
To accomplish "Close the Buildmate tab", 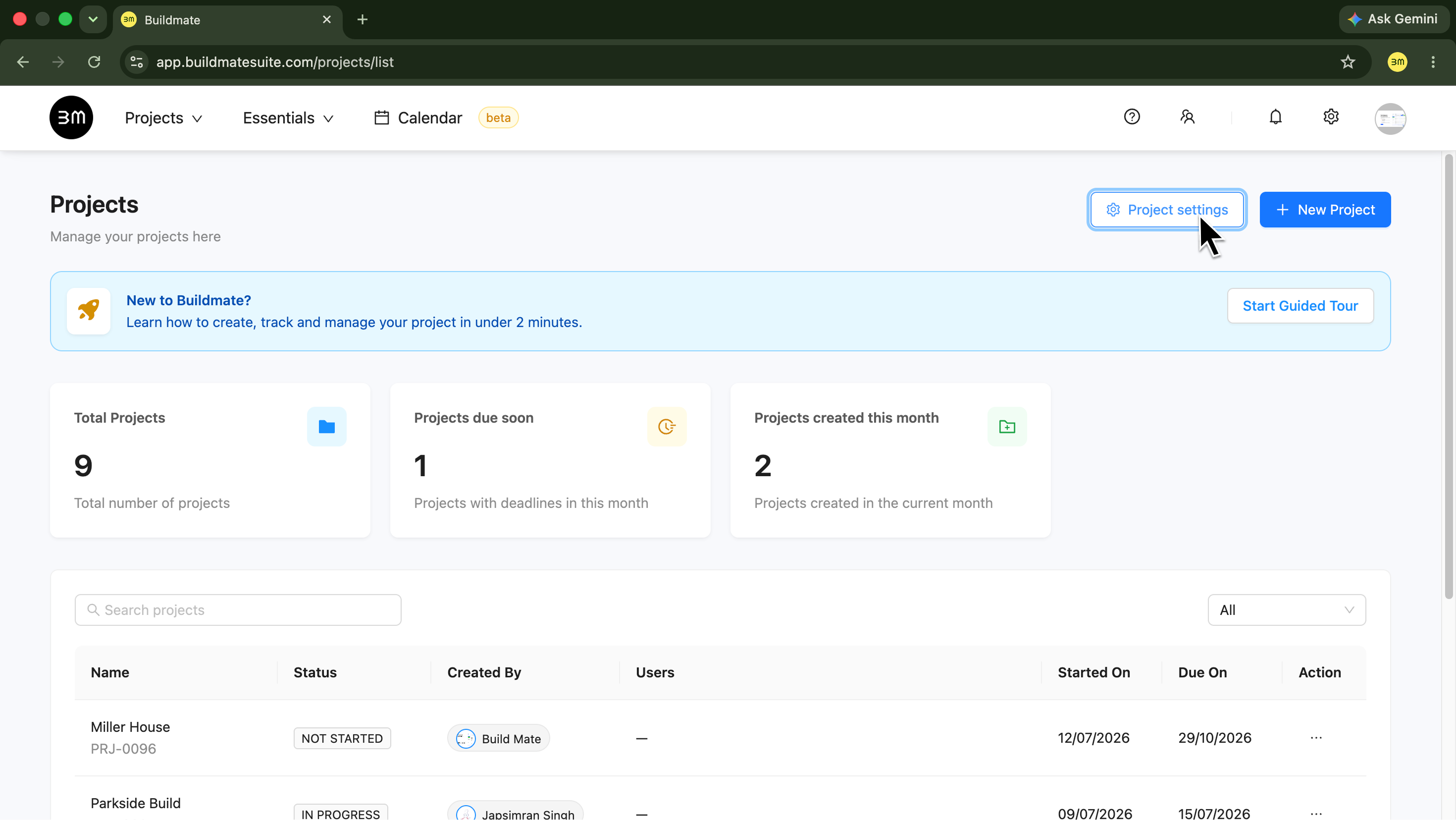I will pos(327,20).
